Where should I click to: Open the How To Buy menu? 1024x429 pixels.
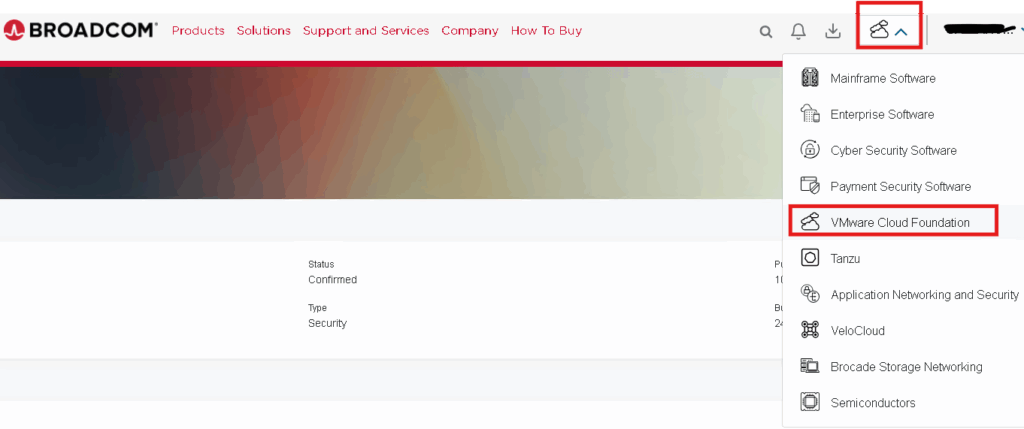546,31
